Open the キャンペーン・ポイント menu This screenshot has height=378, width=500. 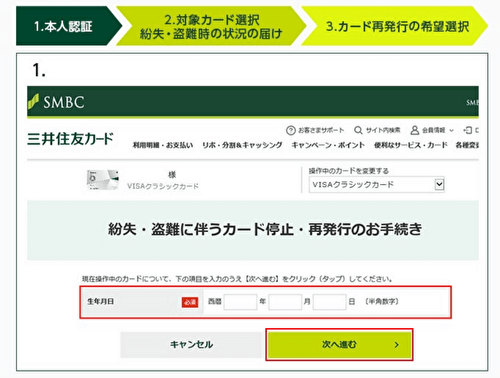click(328, 145)
